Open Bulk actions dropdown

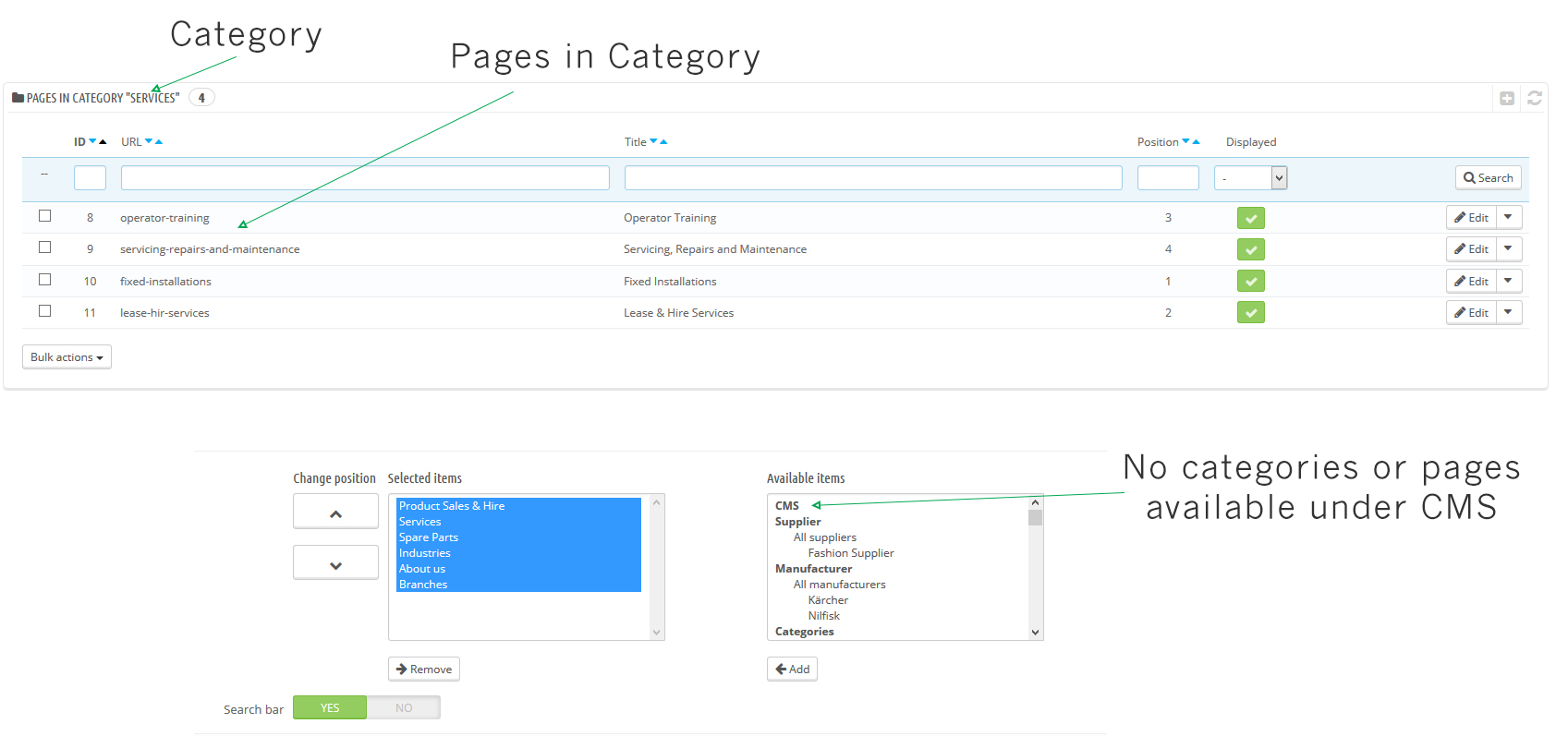[x=67, y=357]
